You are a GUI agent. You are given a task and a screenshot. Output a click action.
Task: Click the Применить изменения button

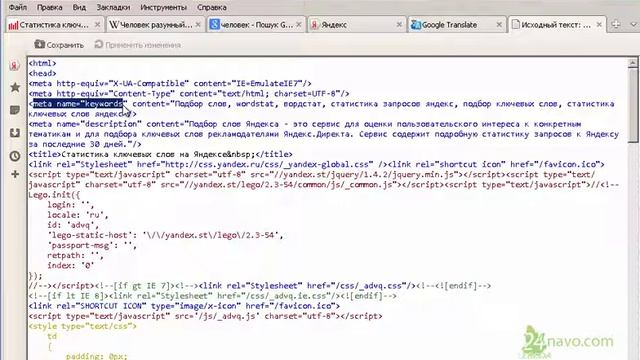click(x=138, y=44)
